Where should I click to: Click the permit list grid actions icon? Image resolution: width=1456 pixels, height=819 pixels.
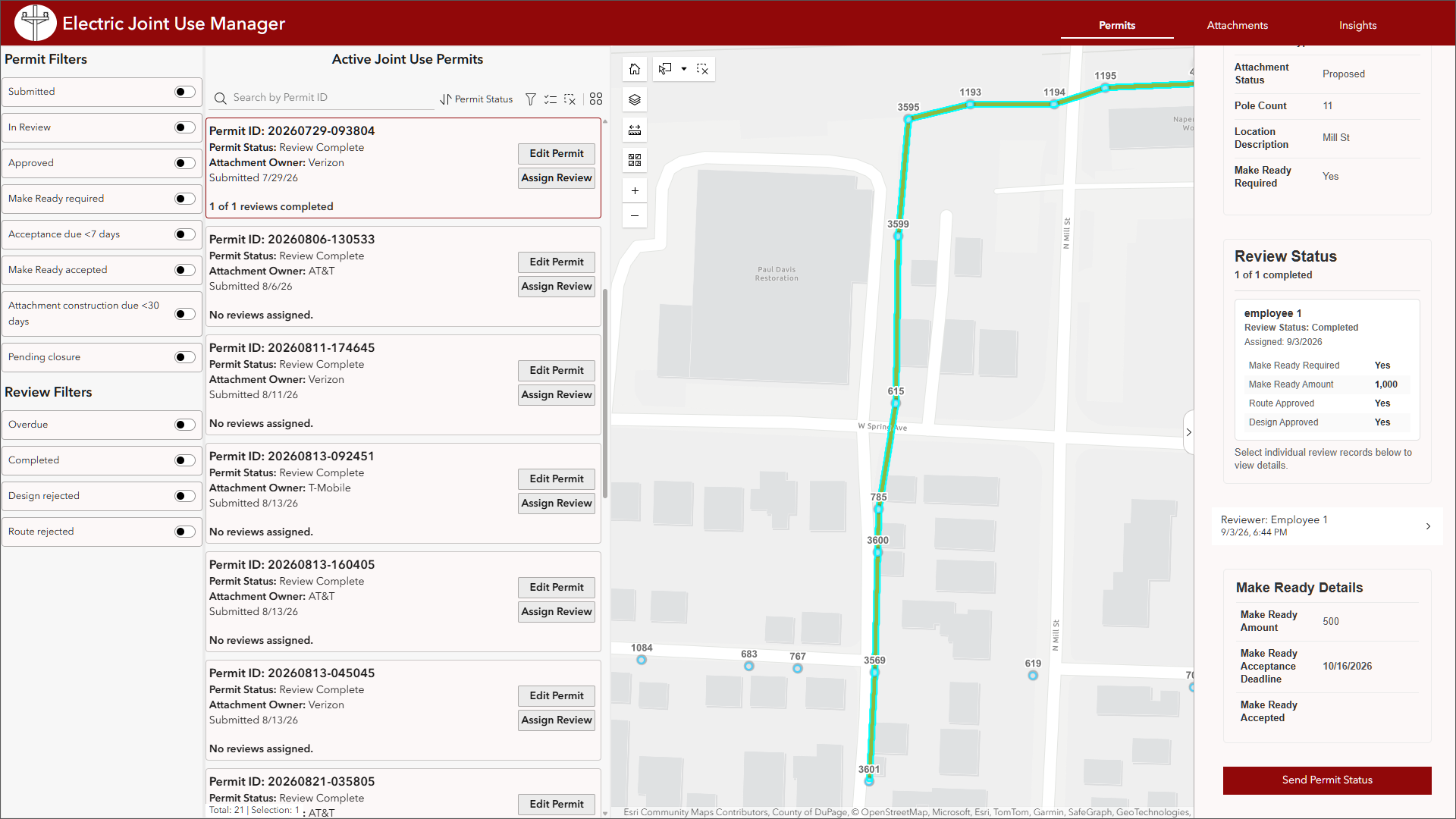(596, 99)
